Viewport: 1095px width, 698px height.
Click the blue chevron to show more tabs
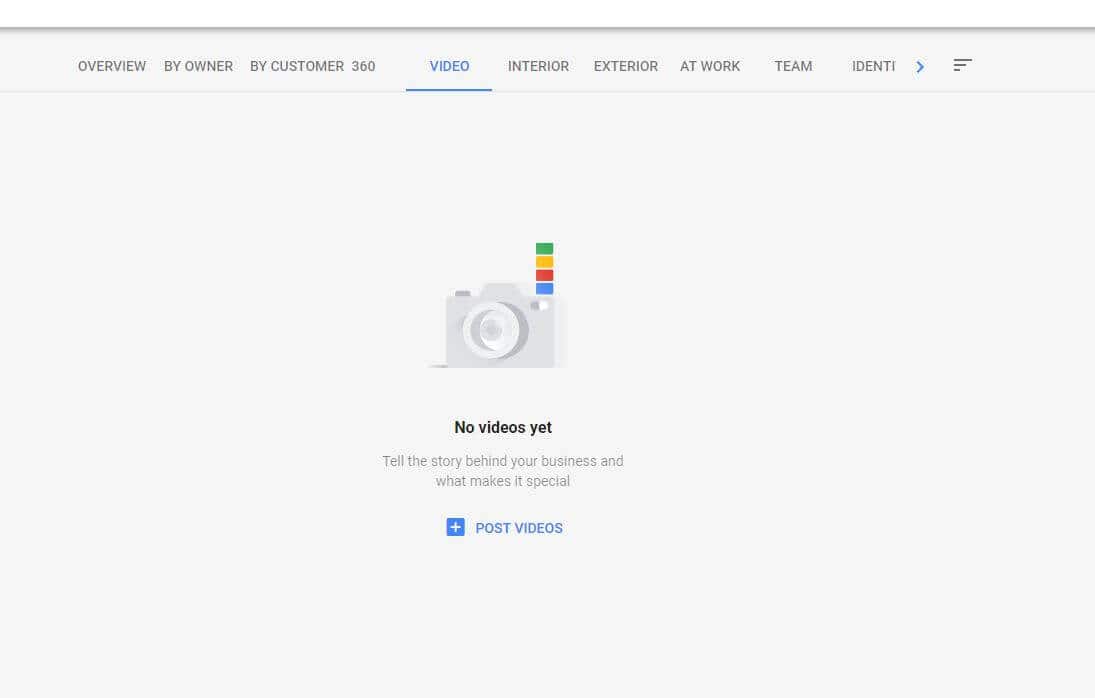coord(920,66)
